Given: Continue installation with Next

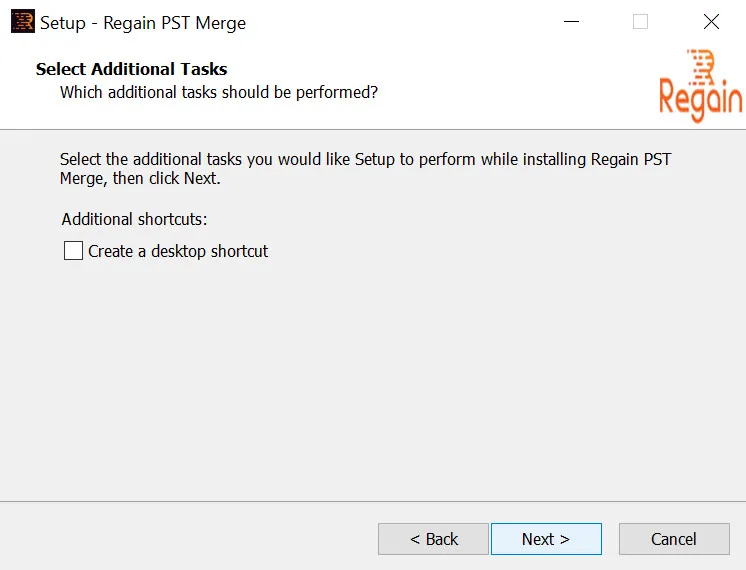Looking at the screenshot, I should (546, 539).
